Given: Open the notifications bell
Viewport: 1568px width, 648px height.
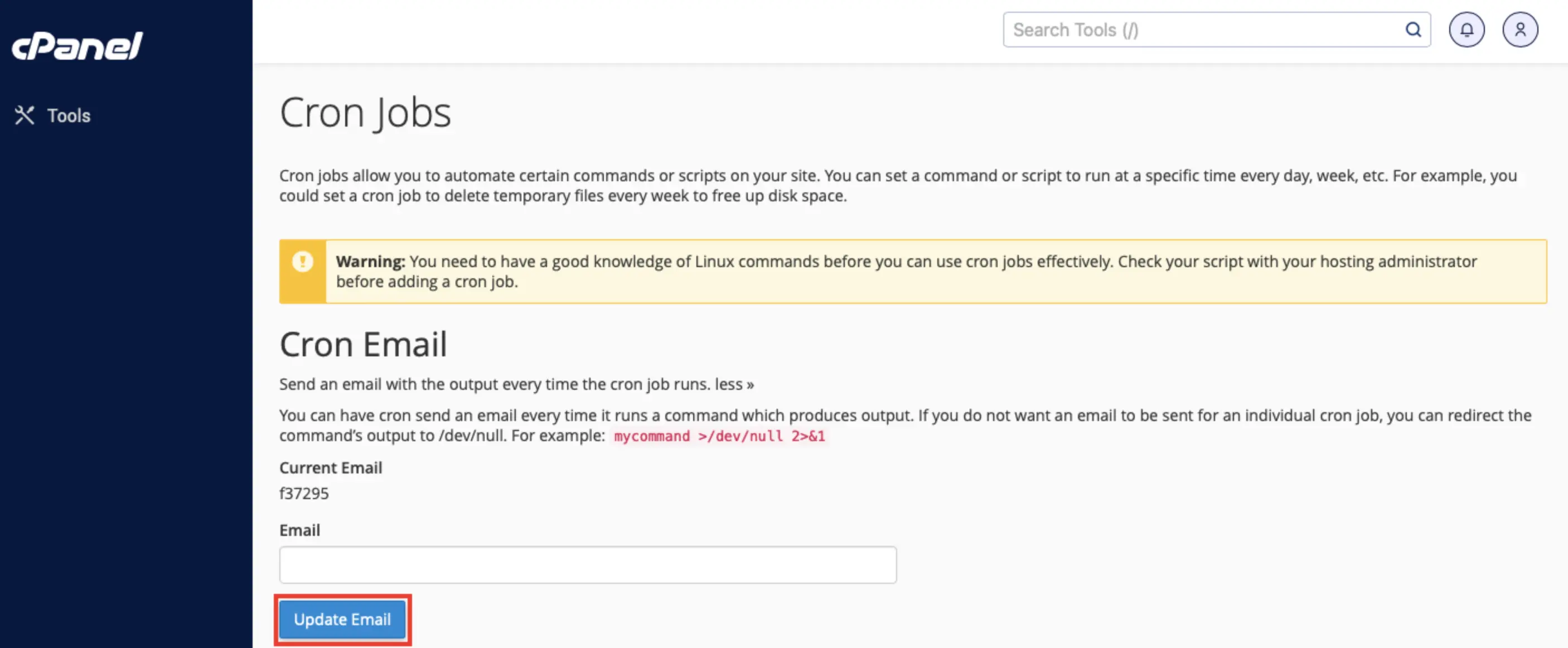Looking at the screenshot, I should 1467,30.
